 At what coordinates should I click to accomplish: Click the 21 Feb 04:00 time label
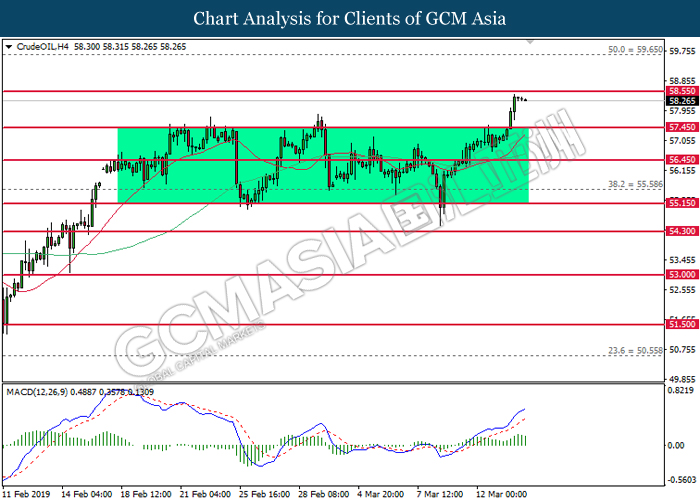click(x=205, y=494)
